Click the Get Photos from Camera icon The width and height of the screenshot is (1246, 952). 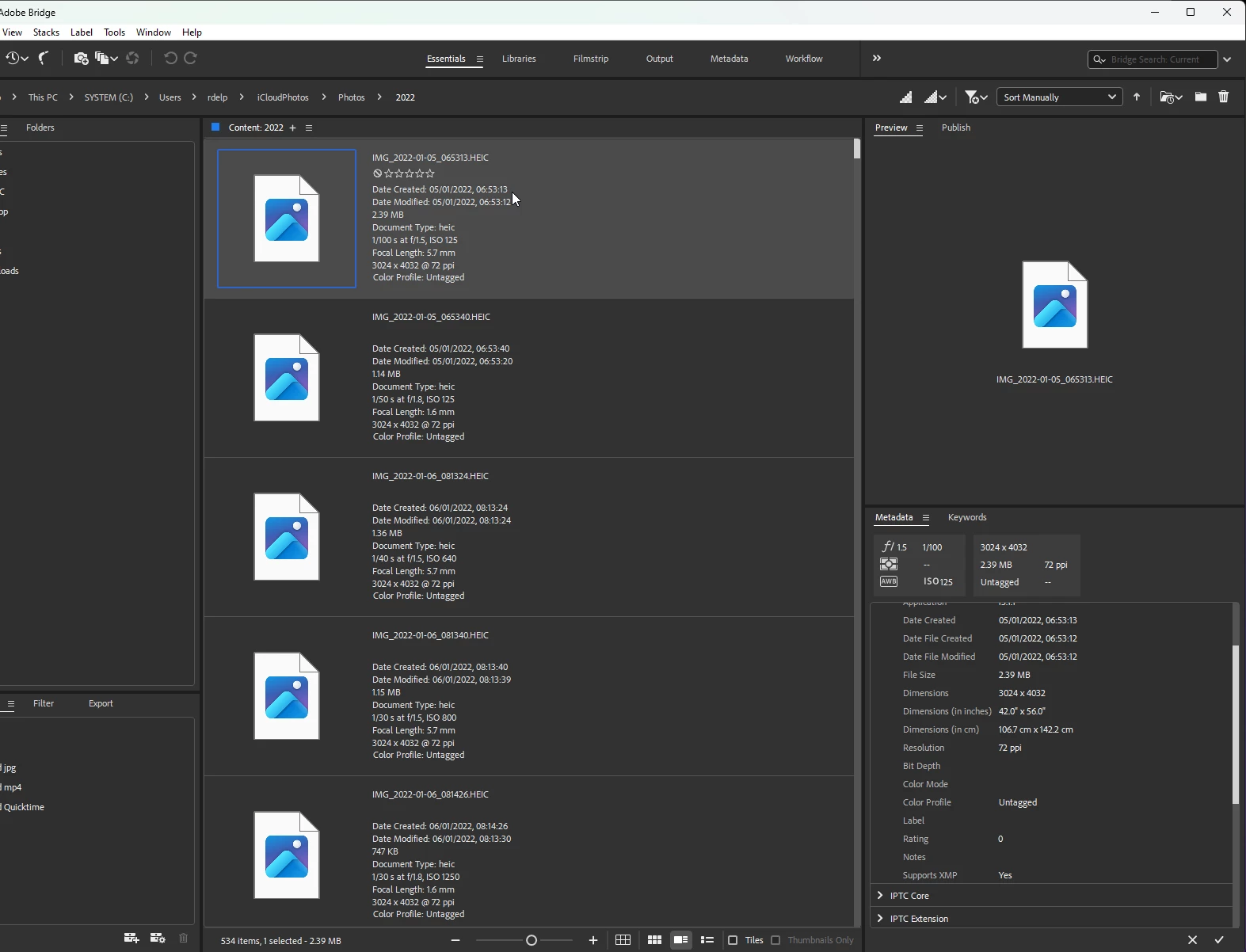pos(81,58)
